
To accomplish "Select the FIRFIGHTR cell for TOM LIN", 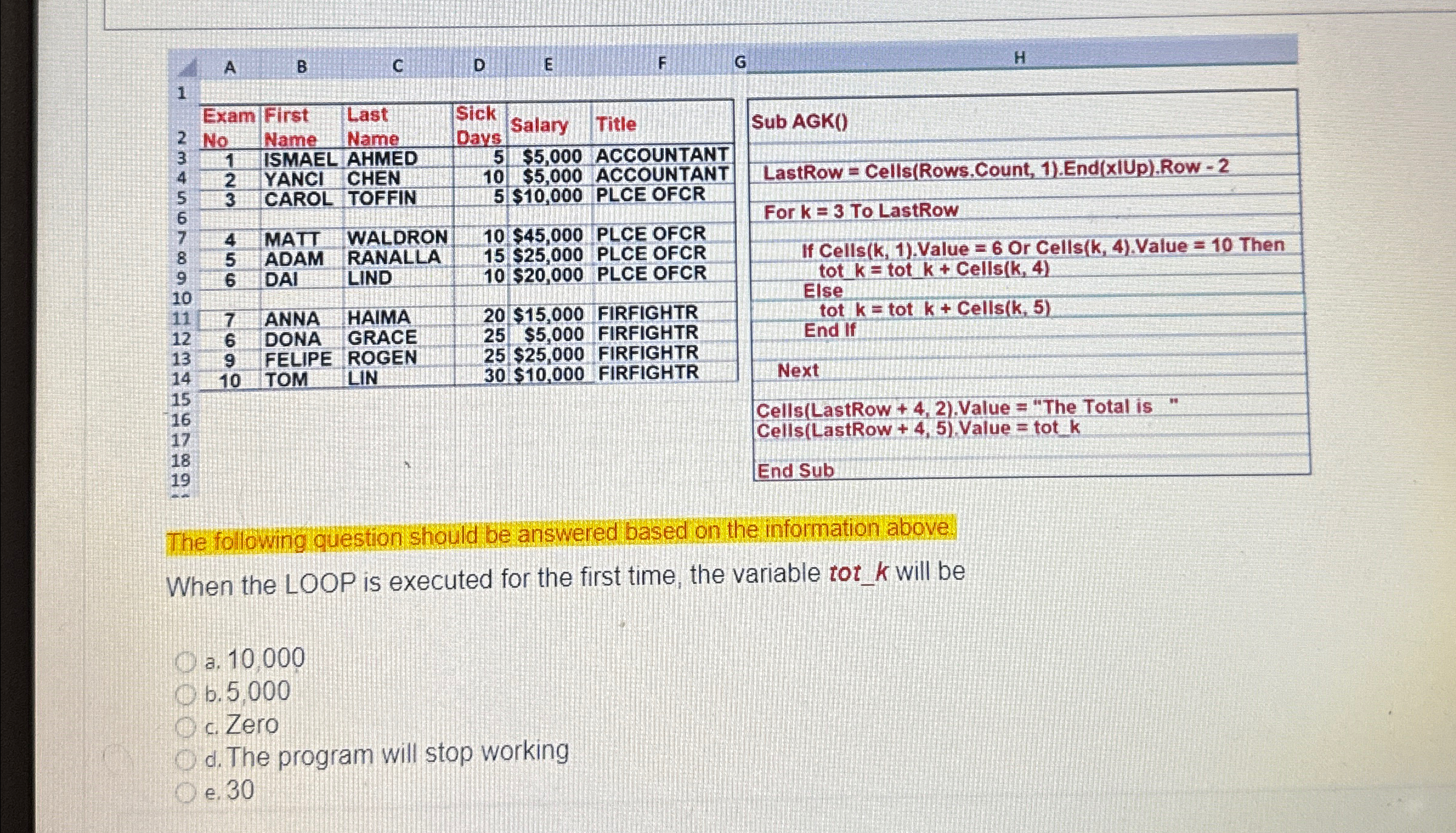I will tap(648, 373).
